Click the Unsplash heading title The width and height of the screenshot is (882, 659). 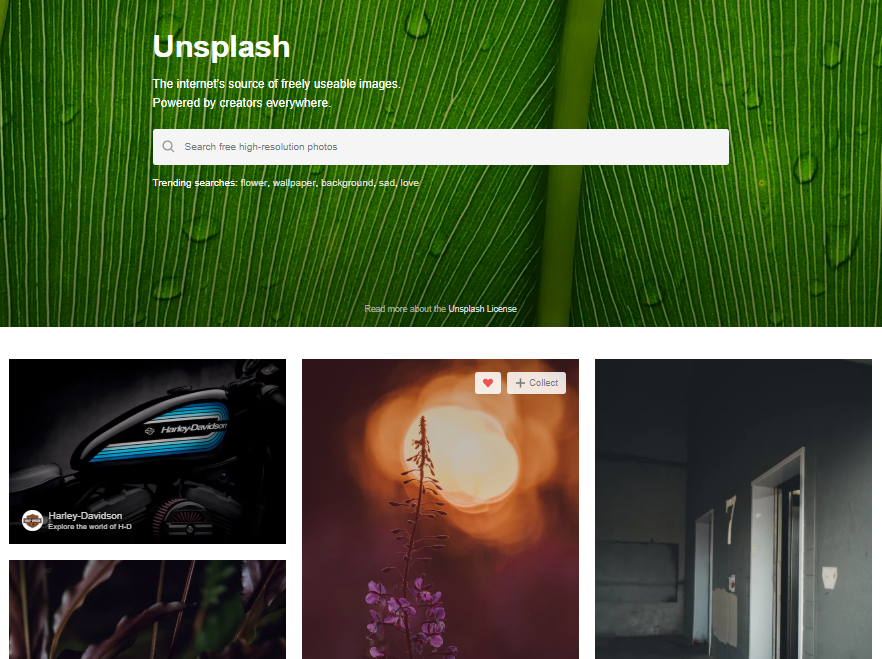(x=221, y=47)
